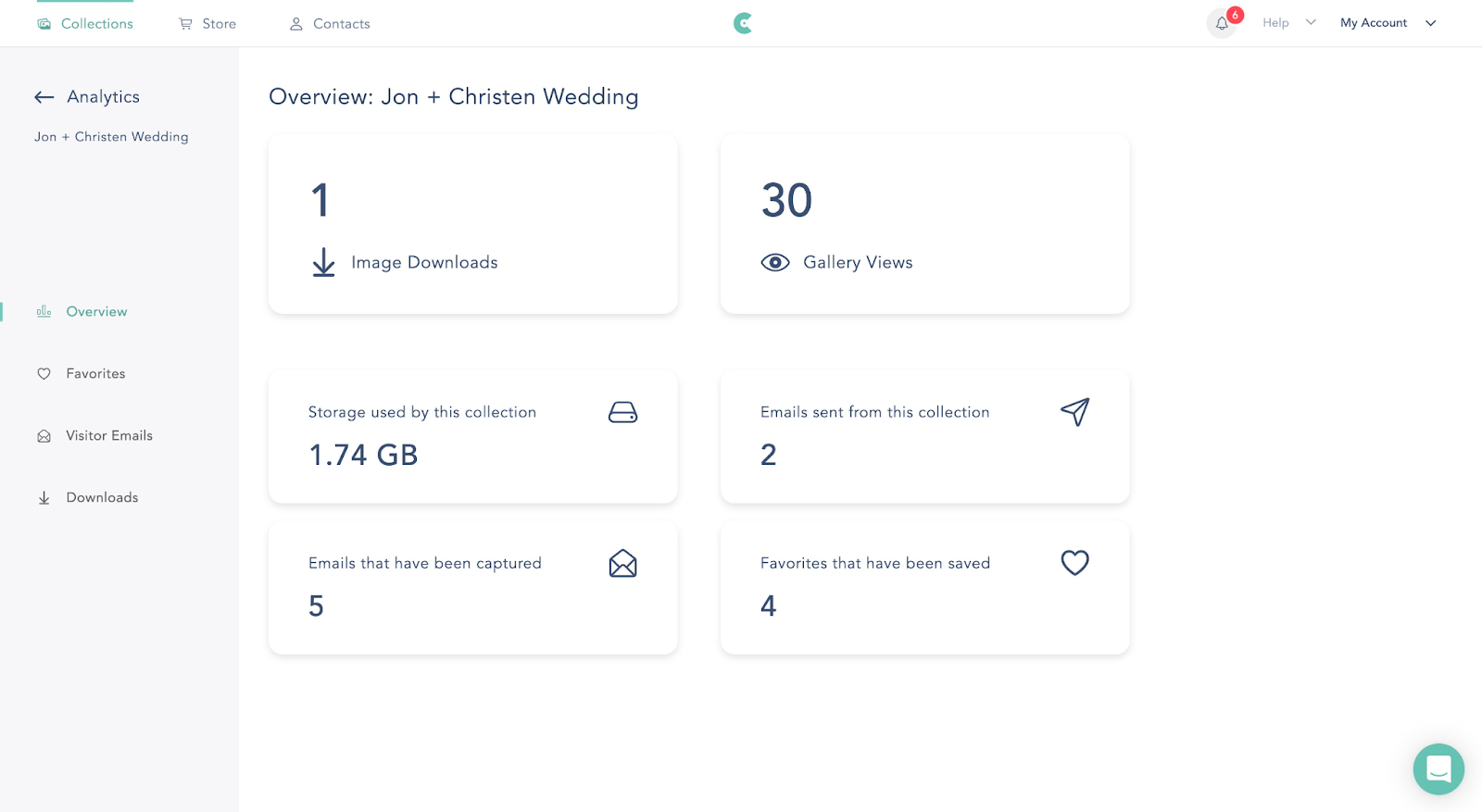
Task: Click Storage used by this collection
Action: (422, 413)
